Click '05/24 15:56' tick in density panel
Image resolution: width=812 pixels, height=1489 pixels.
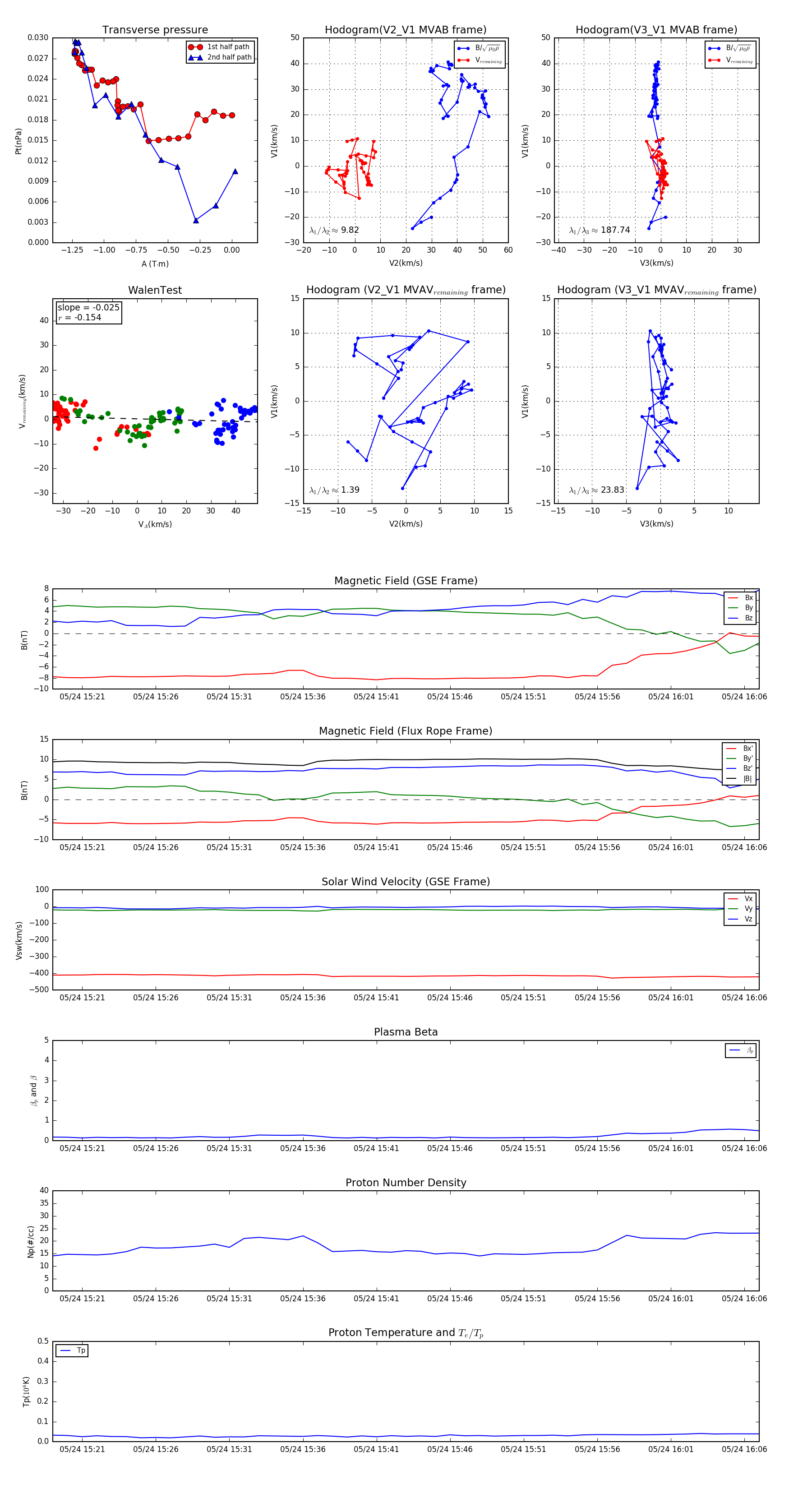pos(597,1299)
